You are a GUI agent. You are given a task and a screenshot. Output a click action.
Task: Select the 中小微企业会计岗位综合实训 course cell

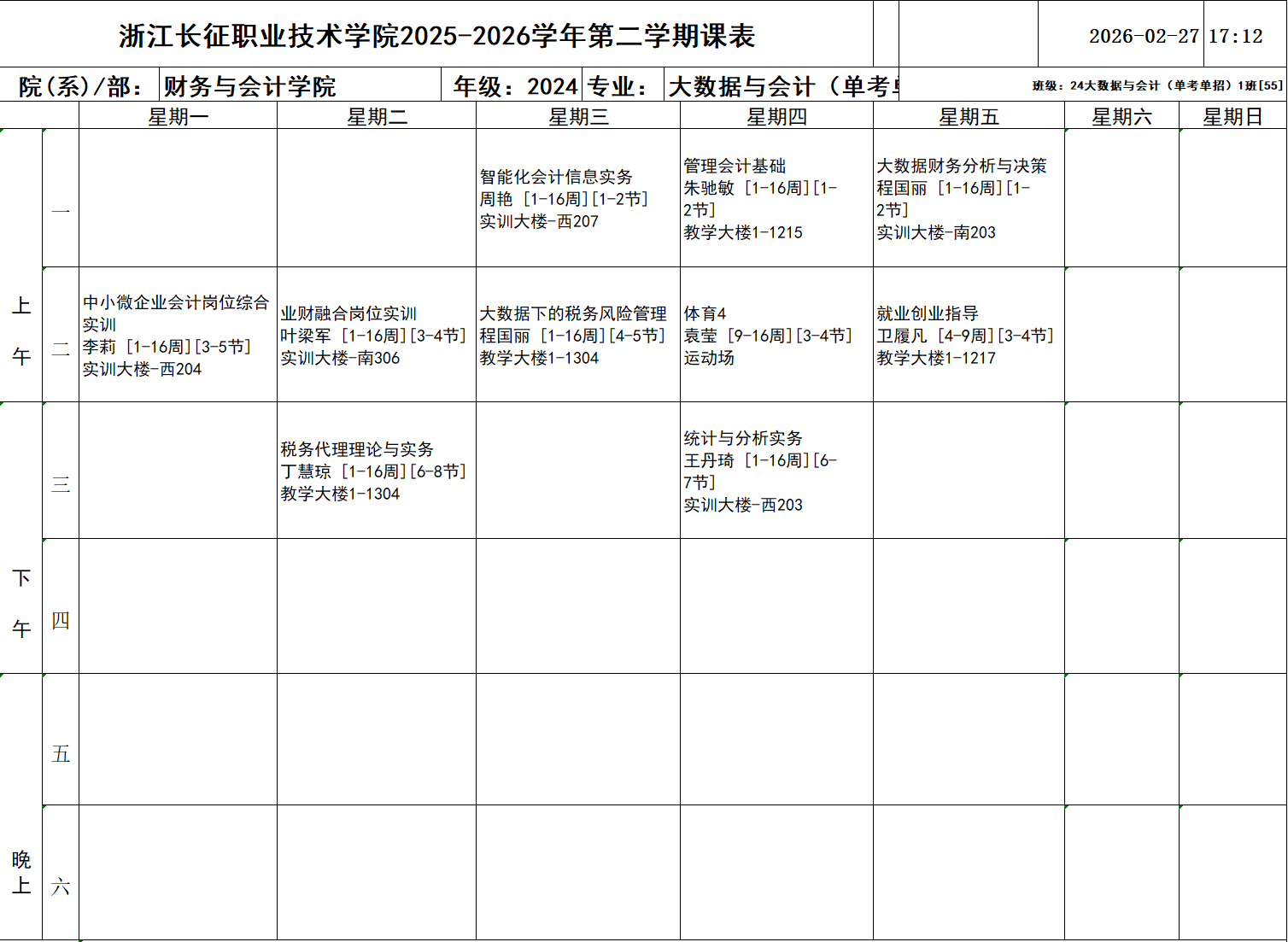coord(178,336)
